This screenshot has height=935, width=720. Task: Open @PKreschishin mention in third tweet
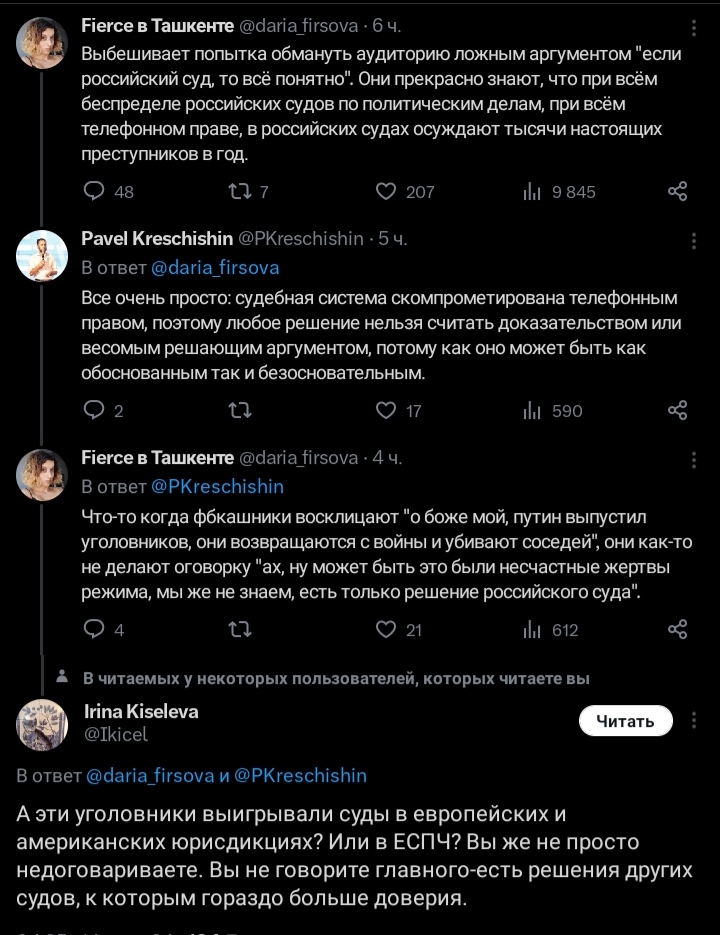point(217,487)
